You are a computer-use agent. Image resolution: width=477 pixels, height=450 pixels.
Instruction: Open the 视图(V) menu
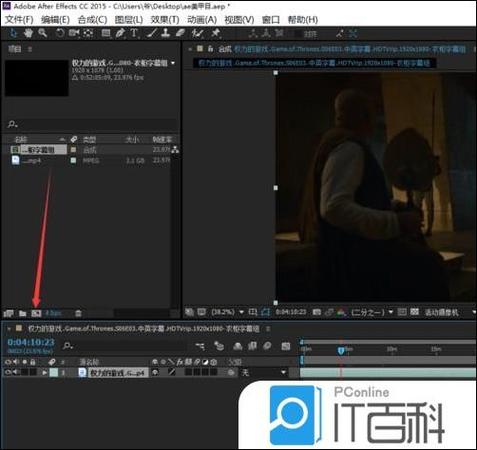pos(239,20)
